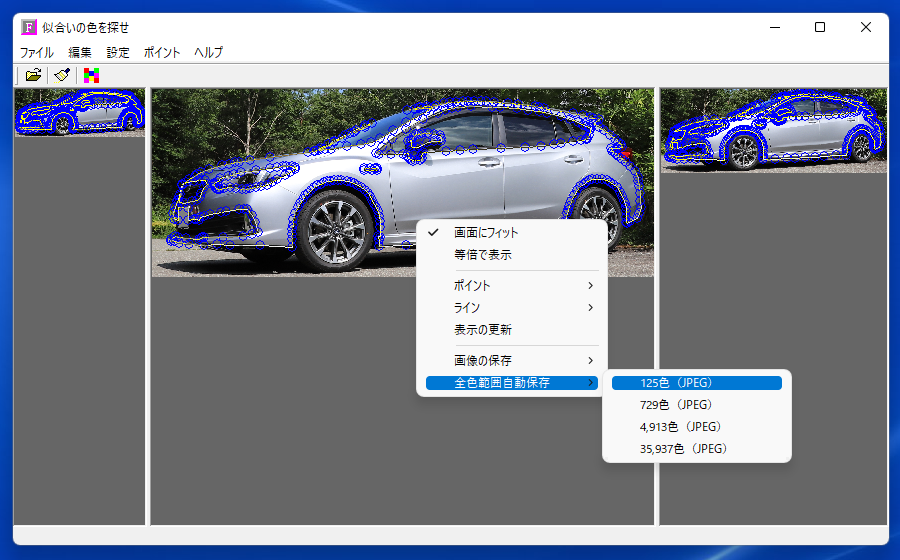Open the ファイル menu

pos(37,52)
